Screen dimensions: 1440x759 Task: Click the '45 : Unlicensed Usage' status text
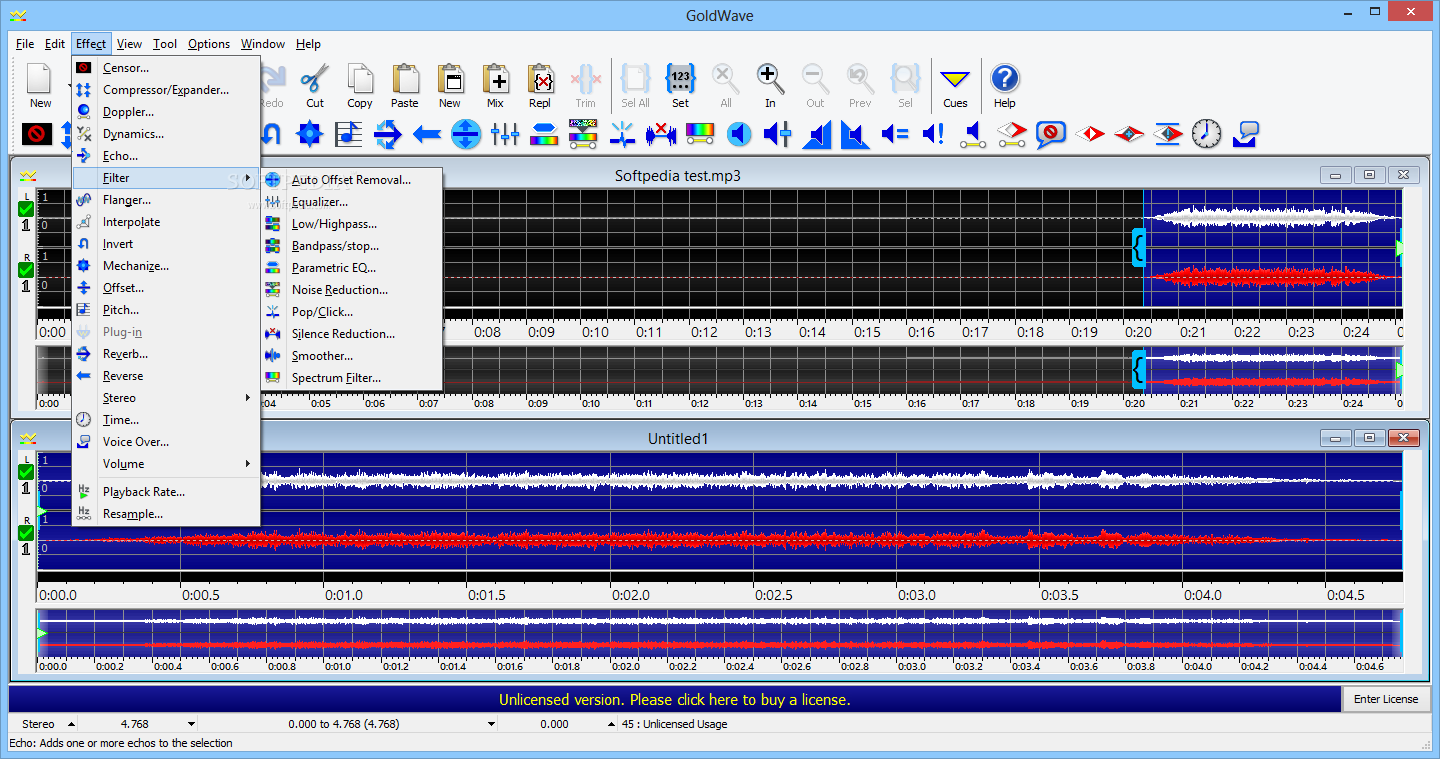coord(675,724)
